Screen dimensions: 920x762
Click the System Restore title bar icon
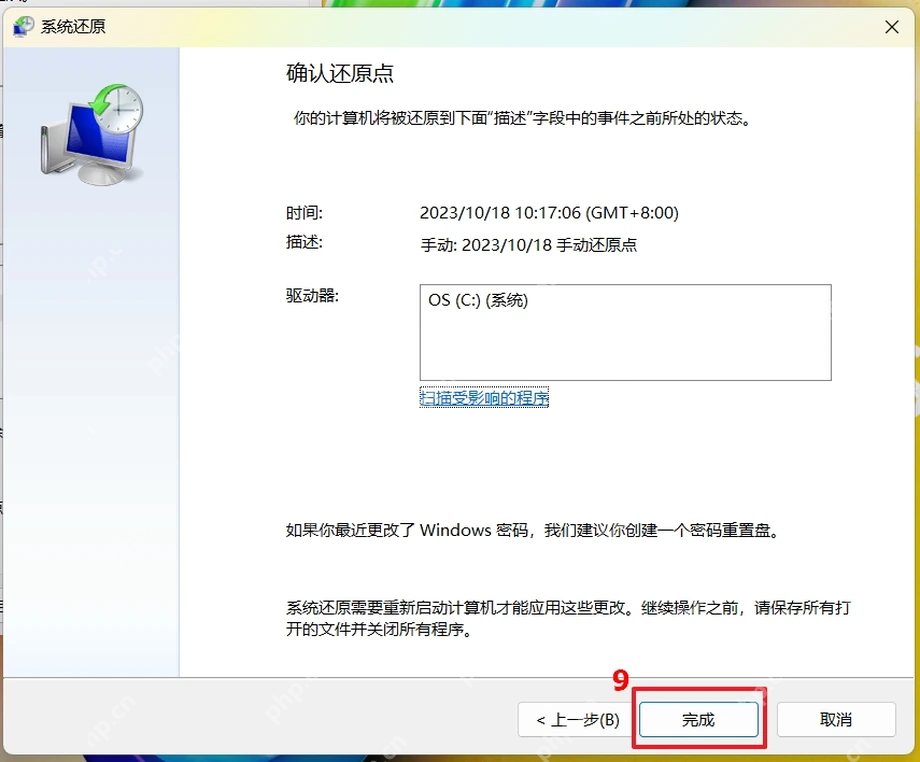point(23,26)
